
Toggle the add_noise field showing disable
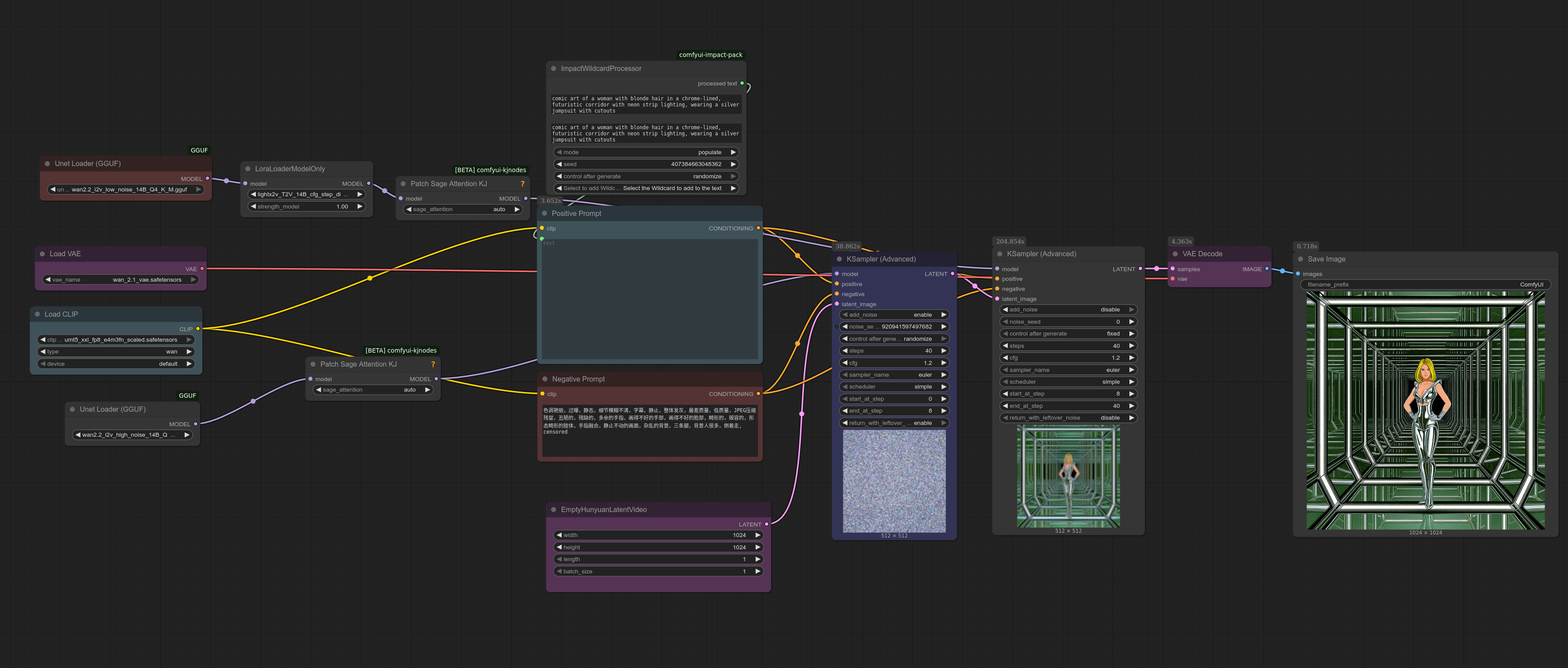coord(1068,310)
